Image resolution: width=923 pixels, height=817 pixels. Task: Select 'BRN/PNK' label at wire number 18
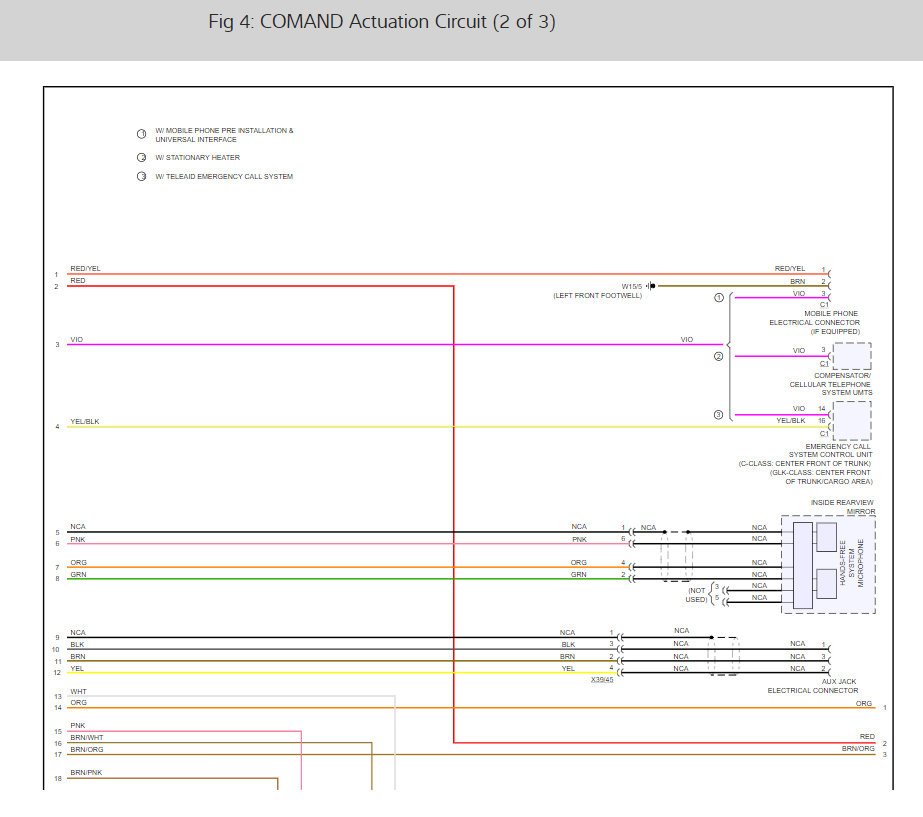86,773
